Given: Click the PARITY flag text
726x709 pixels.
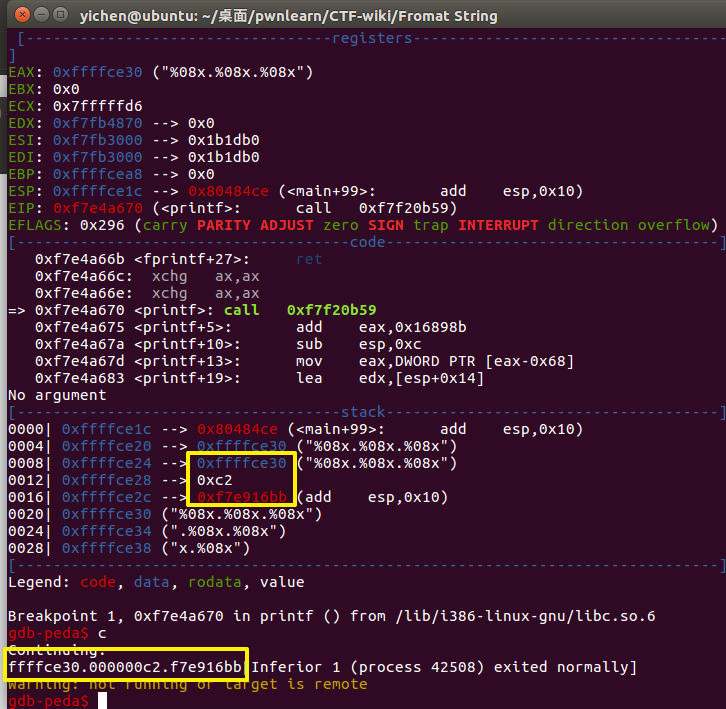Looking at the screenshot, I should tap(223, 225).
